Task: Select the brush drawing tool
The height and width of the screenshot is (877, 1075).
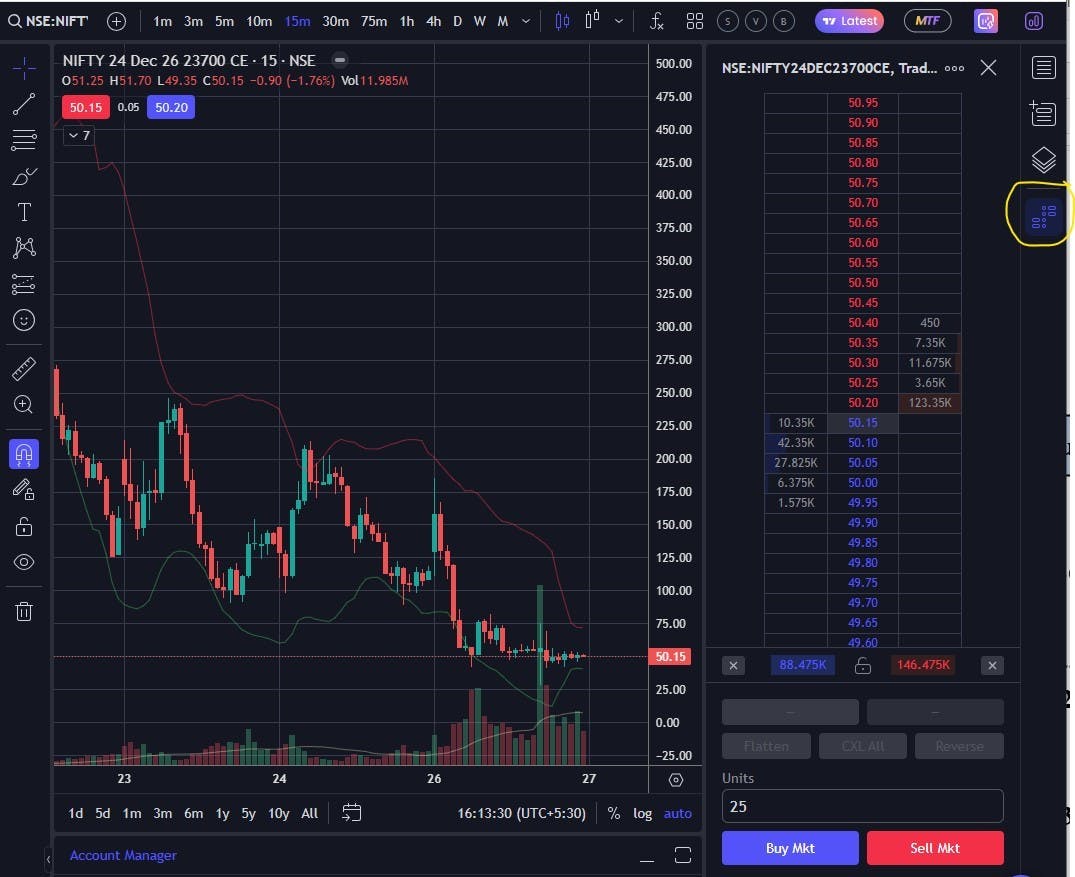Action: point(24,176)
